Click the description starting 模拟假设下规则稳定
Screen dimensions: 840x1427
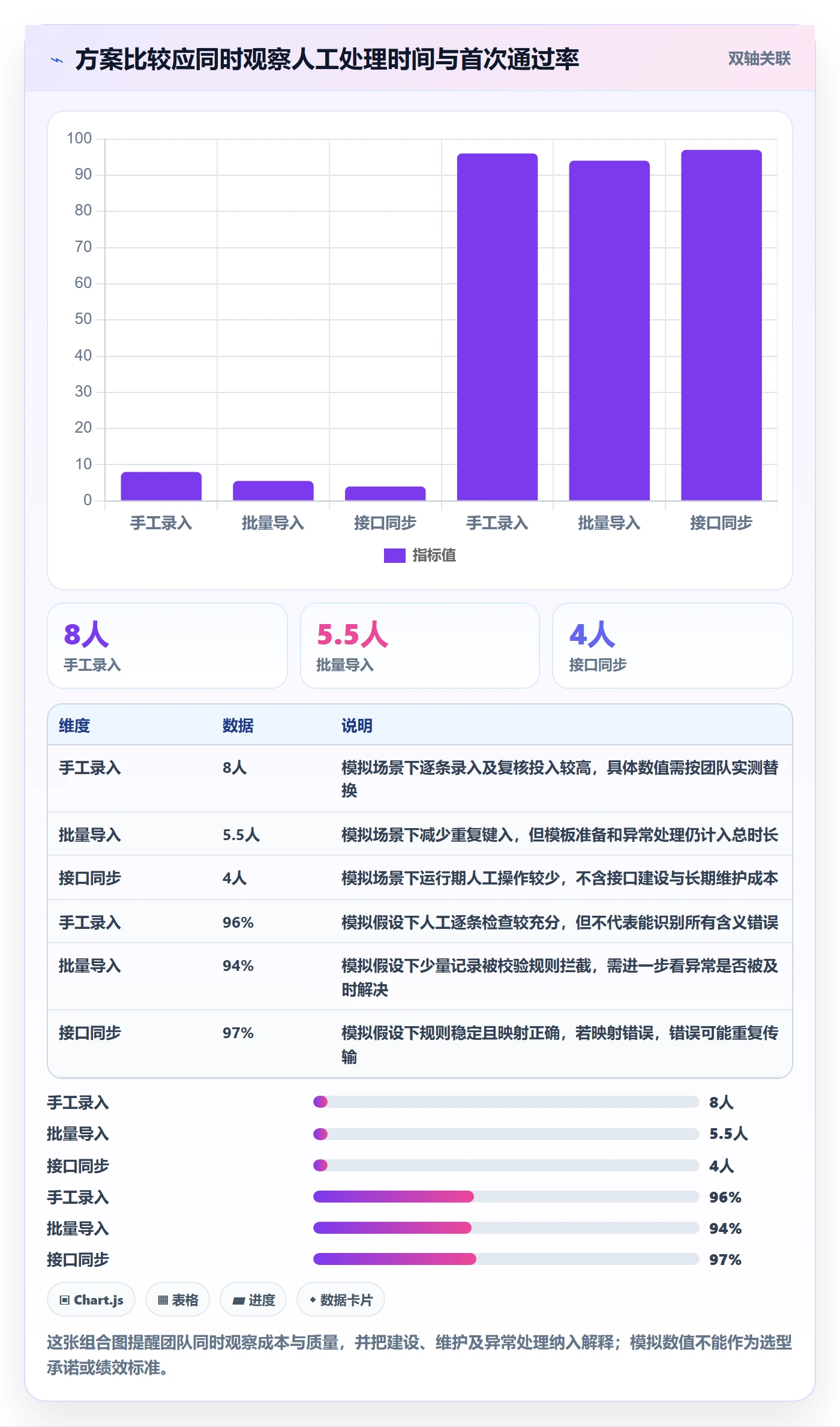point(560,1045)
